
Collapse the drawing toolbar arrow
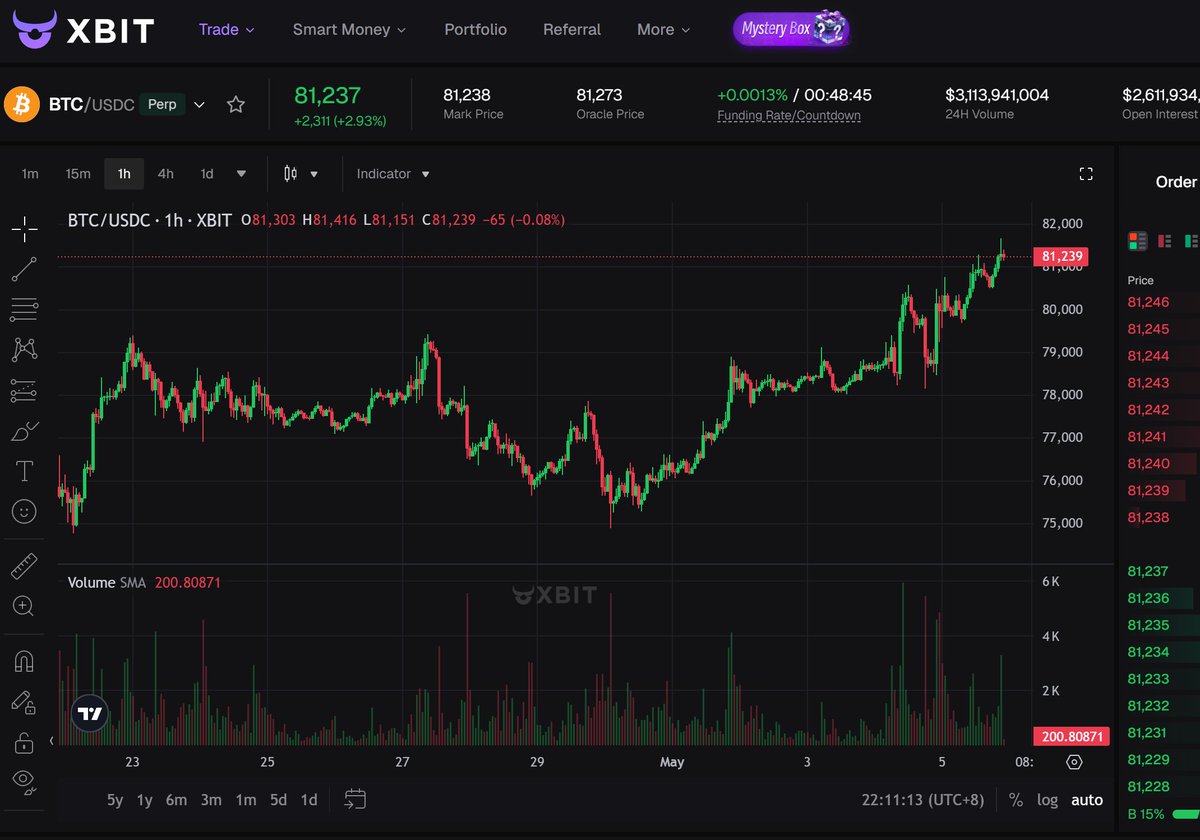(52, 741)
